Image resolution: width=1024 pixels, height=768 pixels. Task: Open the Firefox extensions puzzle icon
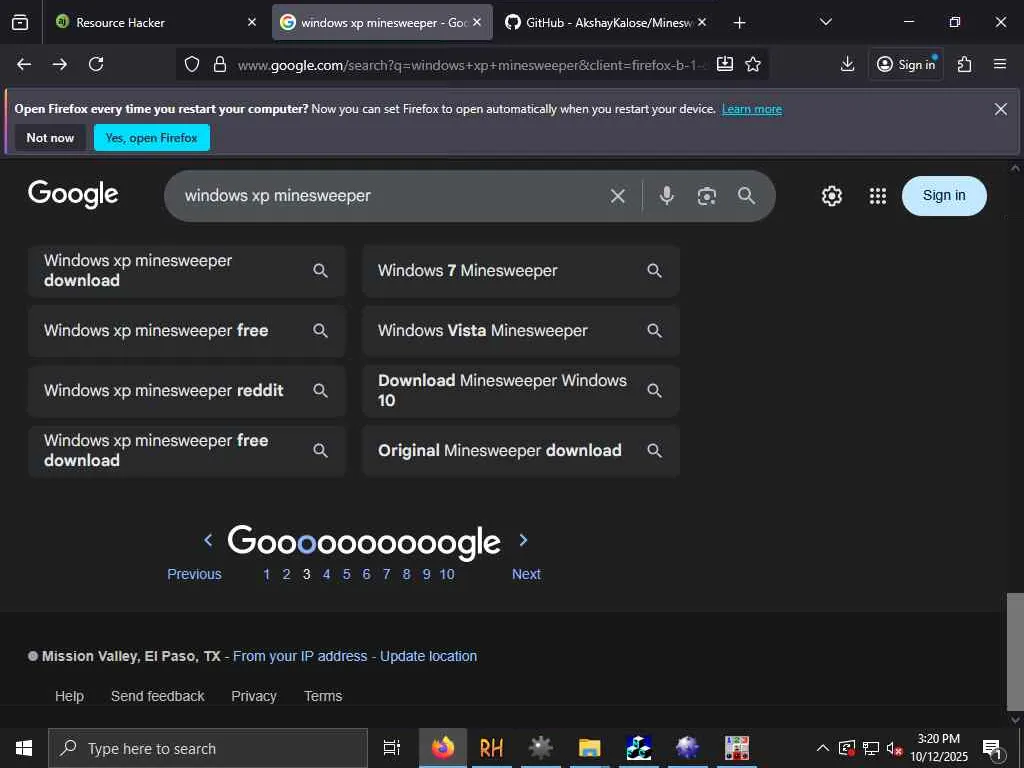click(x=965, y=64)
